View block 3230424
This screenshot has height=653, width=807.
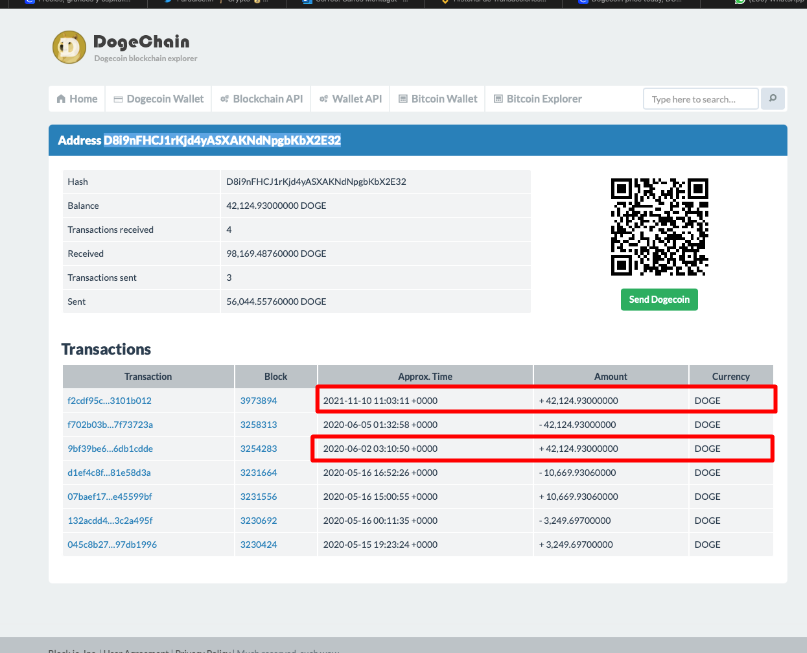tap(258, 545)
